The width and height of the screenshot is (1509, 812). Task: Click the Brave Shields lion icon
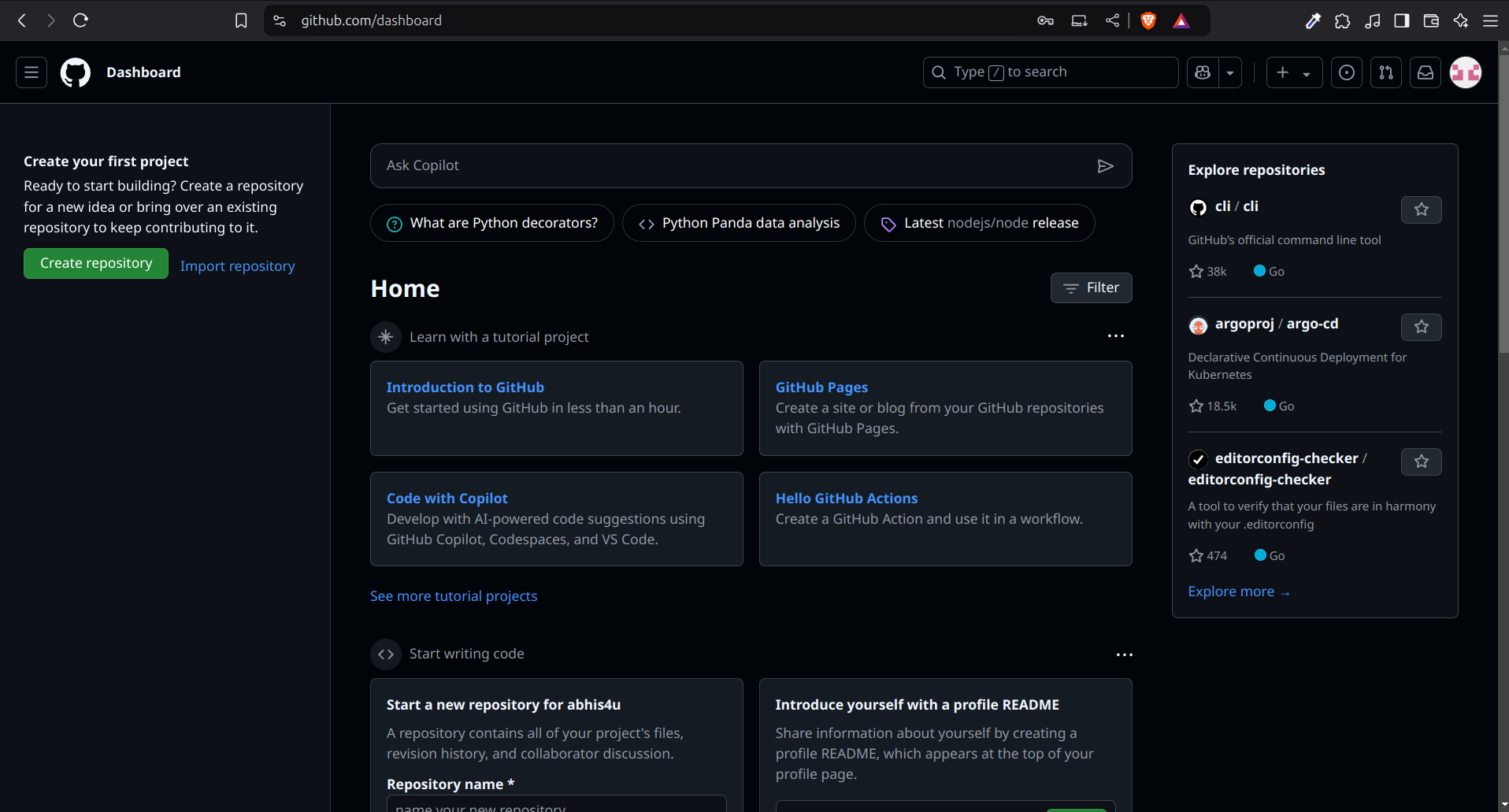coord(1148,21)
